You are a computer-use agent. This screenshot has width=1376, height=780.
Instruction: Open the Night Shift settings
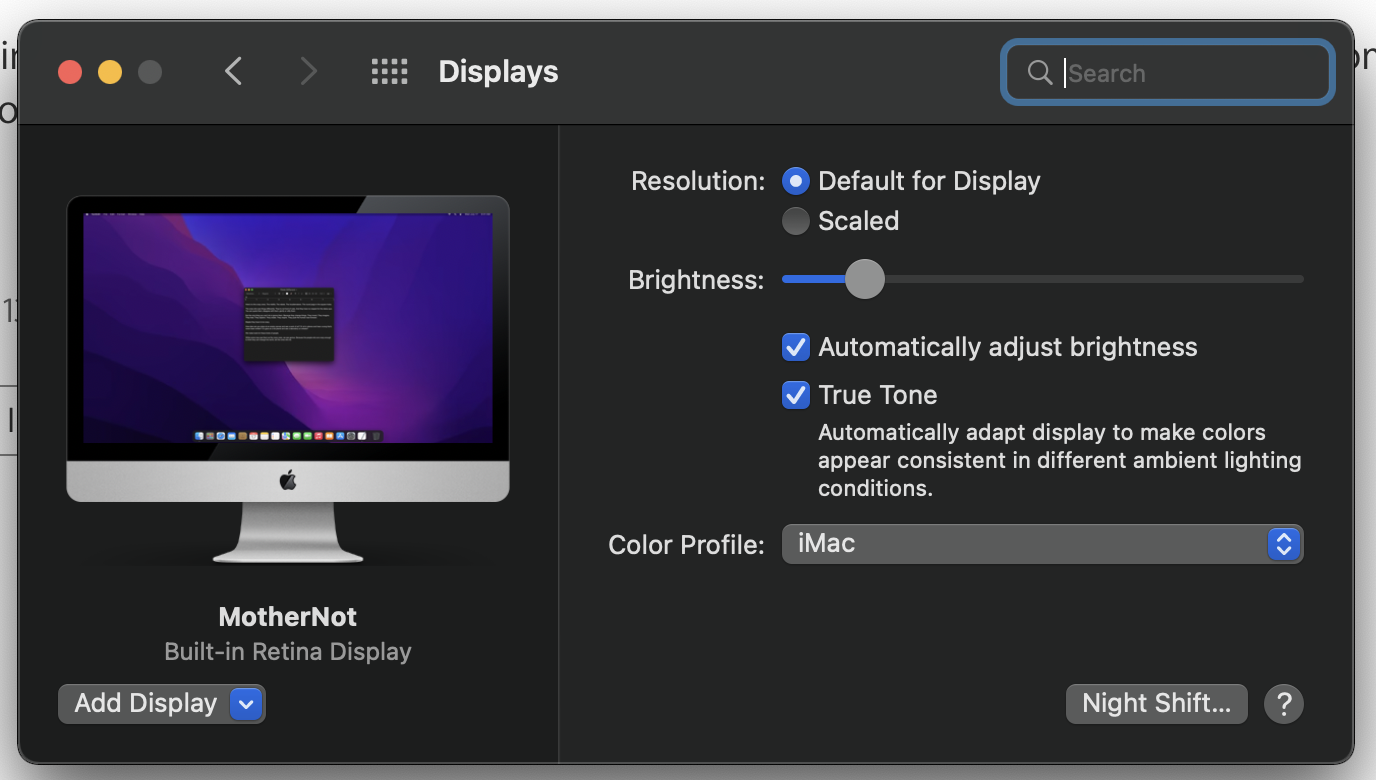click(1156, 704)
